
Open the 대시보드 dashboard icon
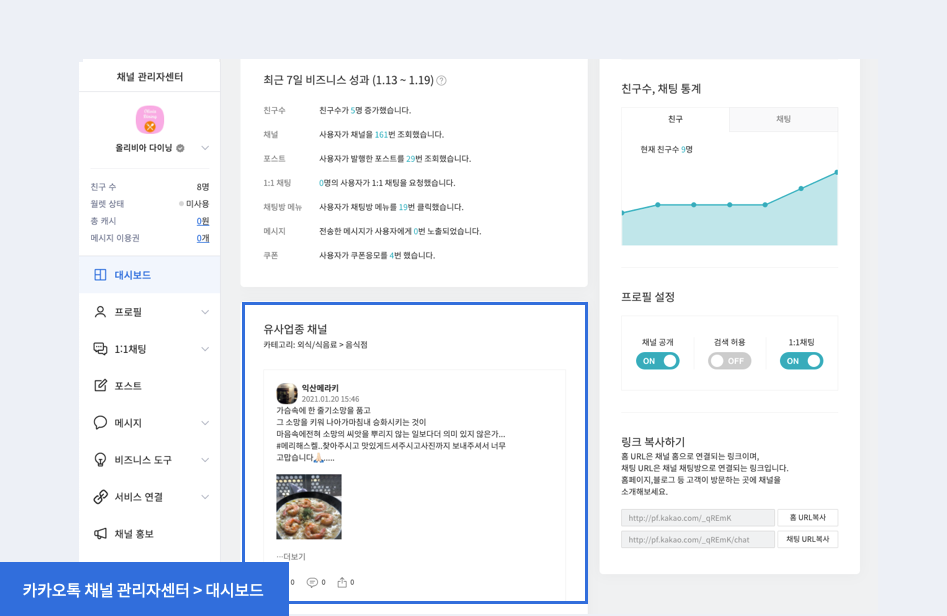click(x=100, y=275)
